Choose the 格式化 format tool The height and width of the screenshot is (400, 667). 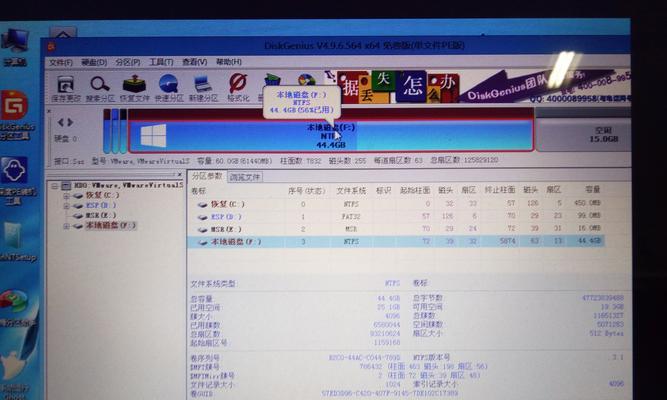tap(238, 88)
